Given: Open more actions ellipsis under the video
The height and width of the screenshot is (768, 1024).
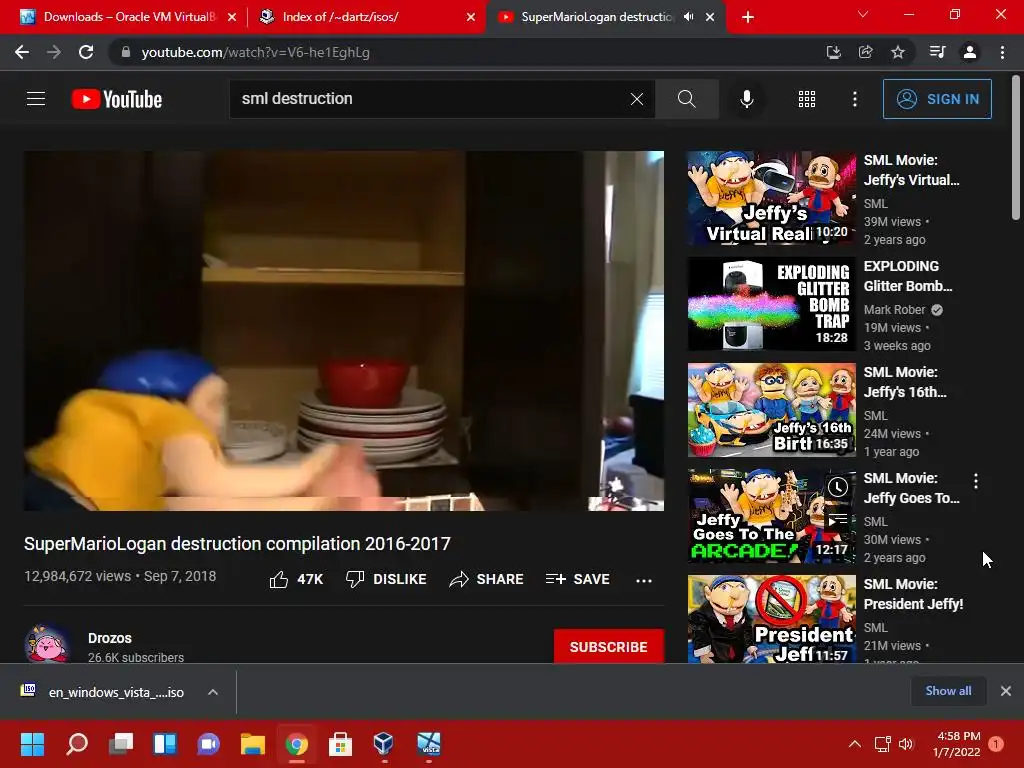Looking at the screenshot, I should [x=644, y=580].
